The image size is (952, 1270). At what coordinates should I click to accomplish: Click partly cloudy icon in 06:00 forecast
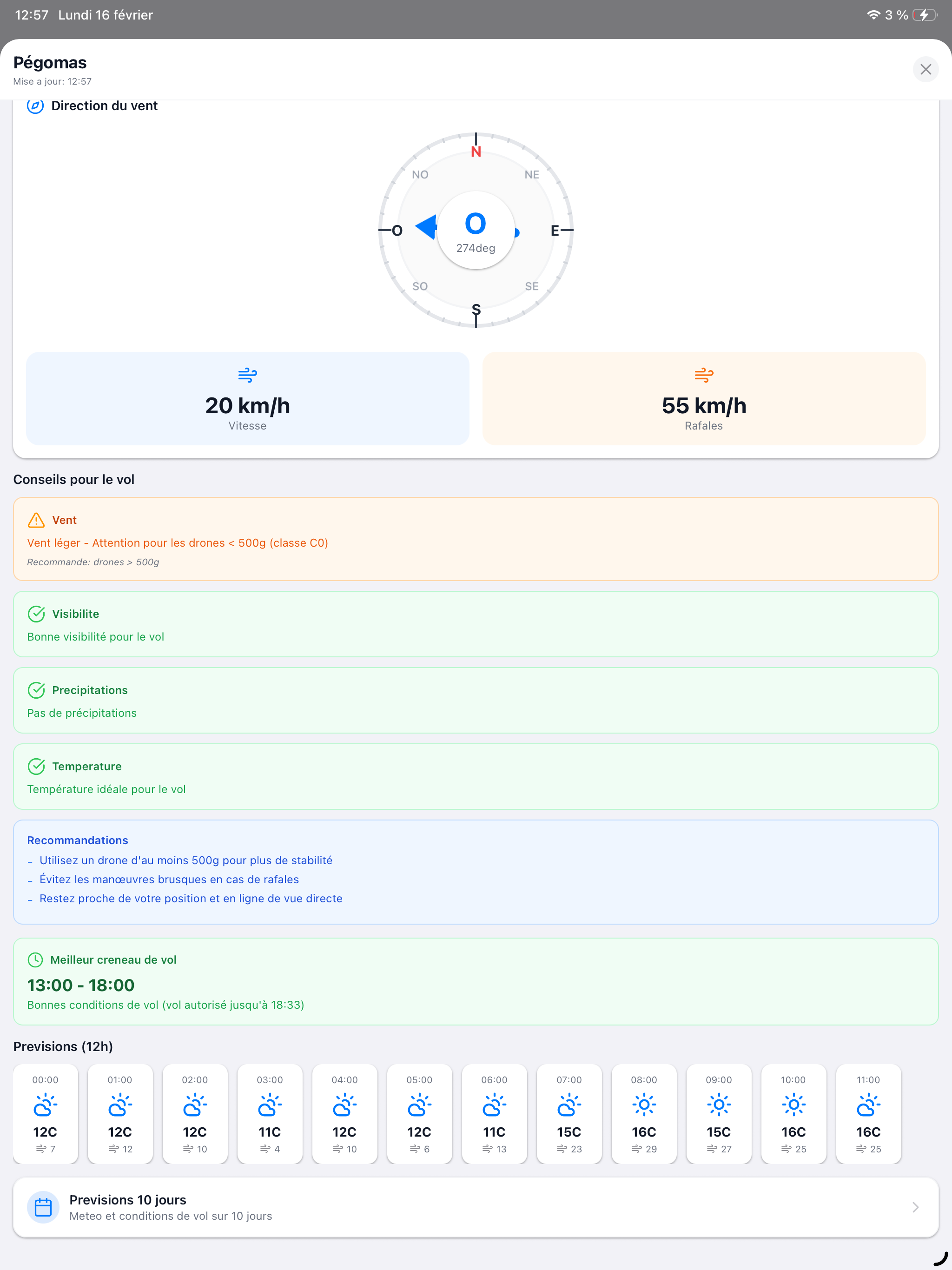[495, 1105]
